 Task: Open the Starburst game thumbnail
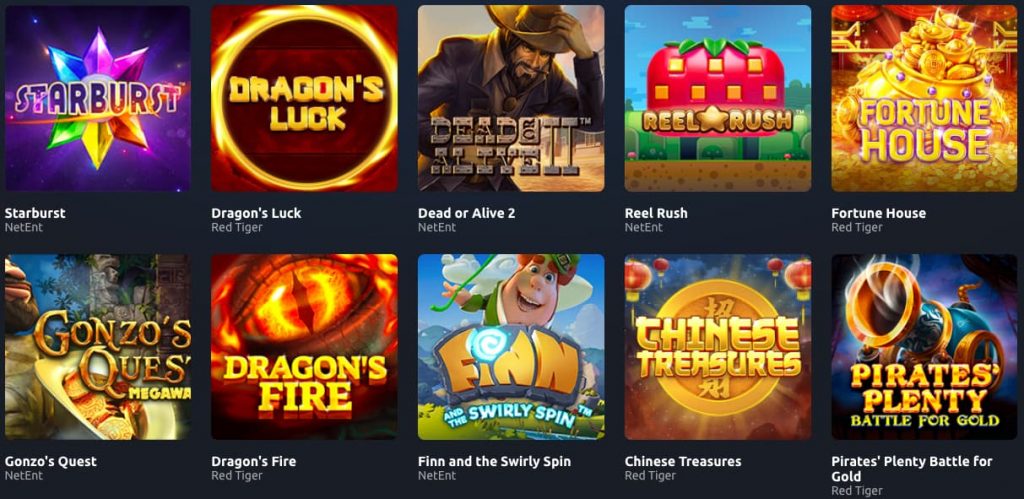pyautogui.click(x=97, y=99)
